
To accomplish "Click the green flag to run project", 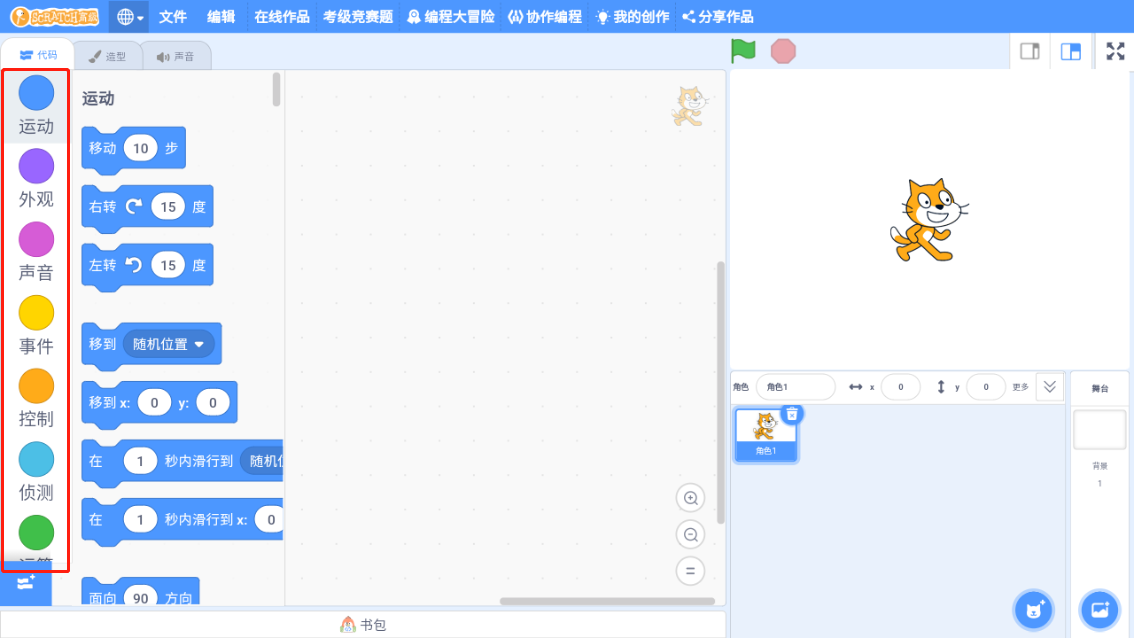I will pos(743,50).
